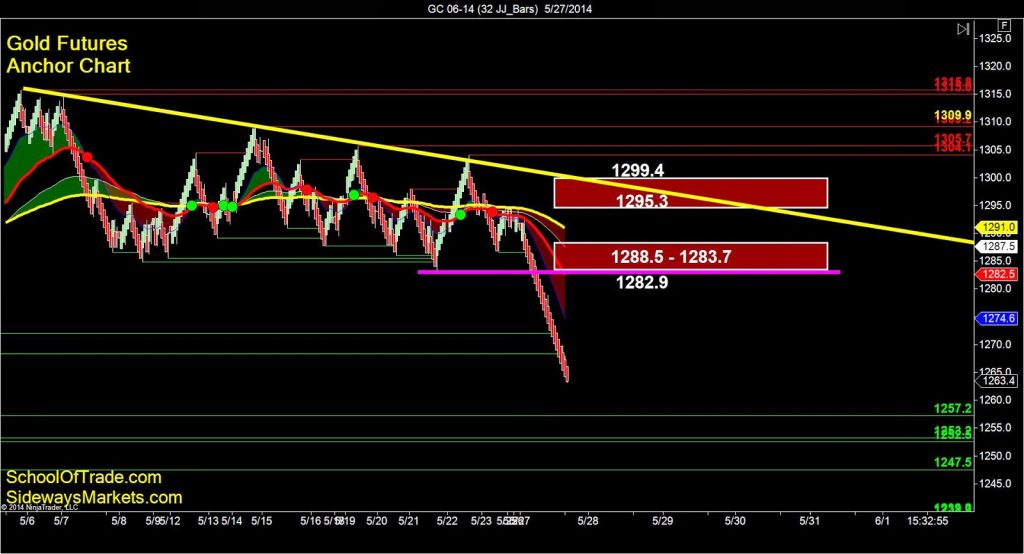Click the 5/13 date label on the time axis

coord(208,521)
